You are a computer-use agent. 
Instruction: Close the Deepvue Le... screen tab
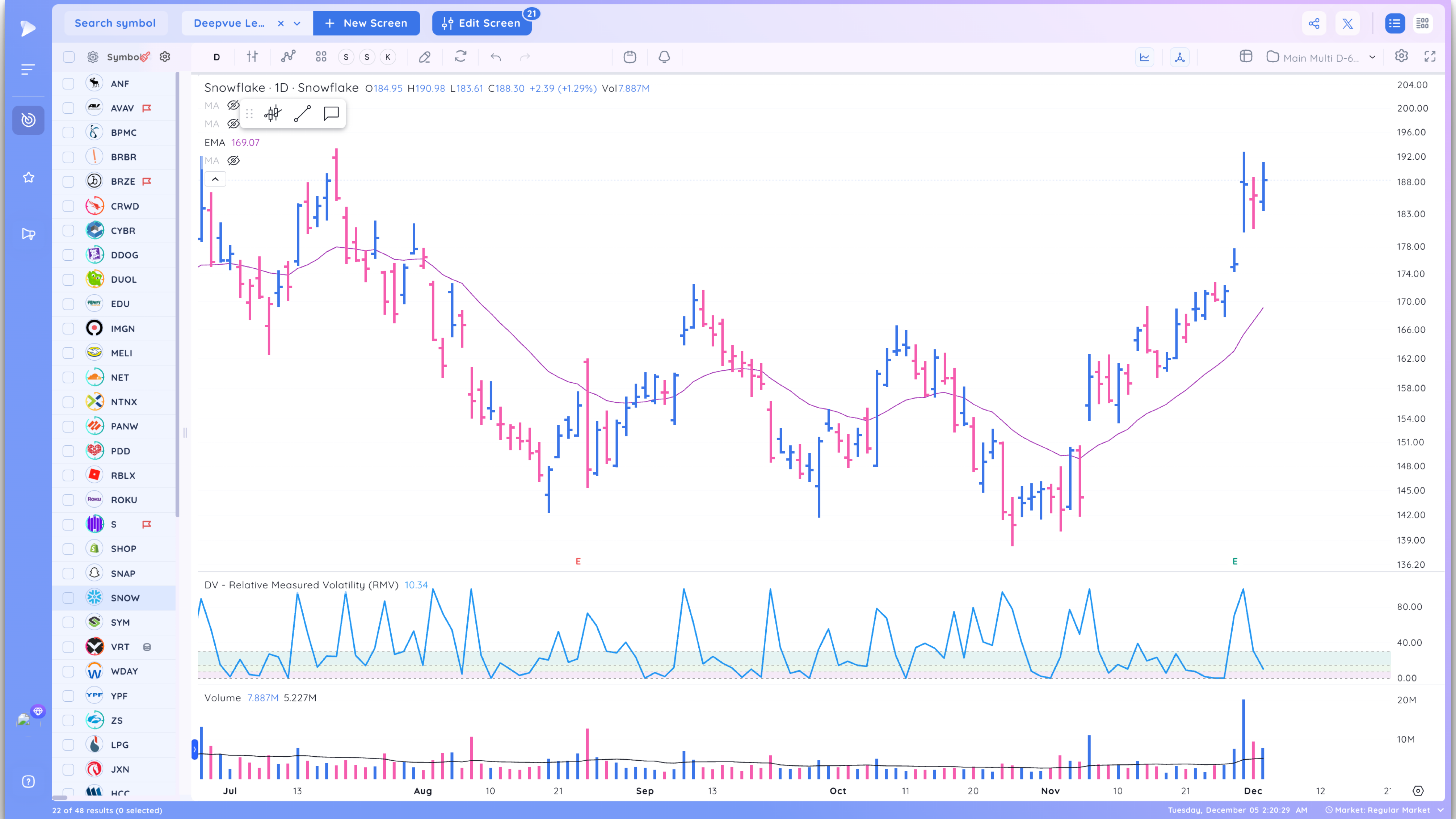coord(280,23)
